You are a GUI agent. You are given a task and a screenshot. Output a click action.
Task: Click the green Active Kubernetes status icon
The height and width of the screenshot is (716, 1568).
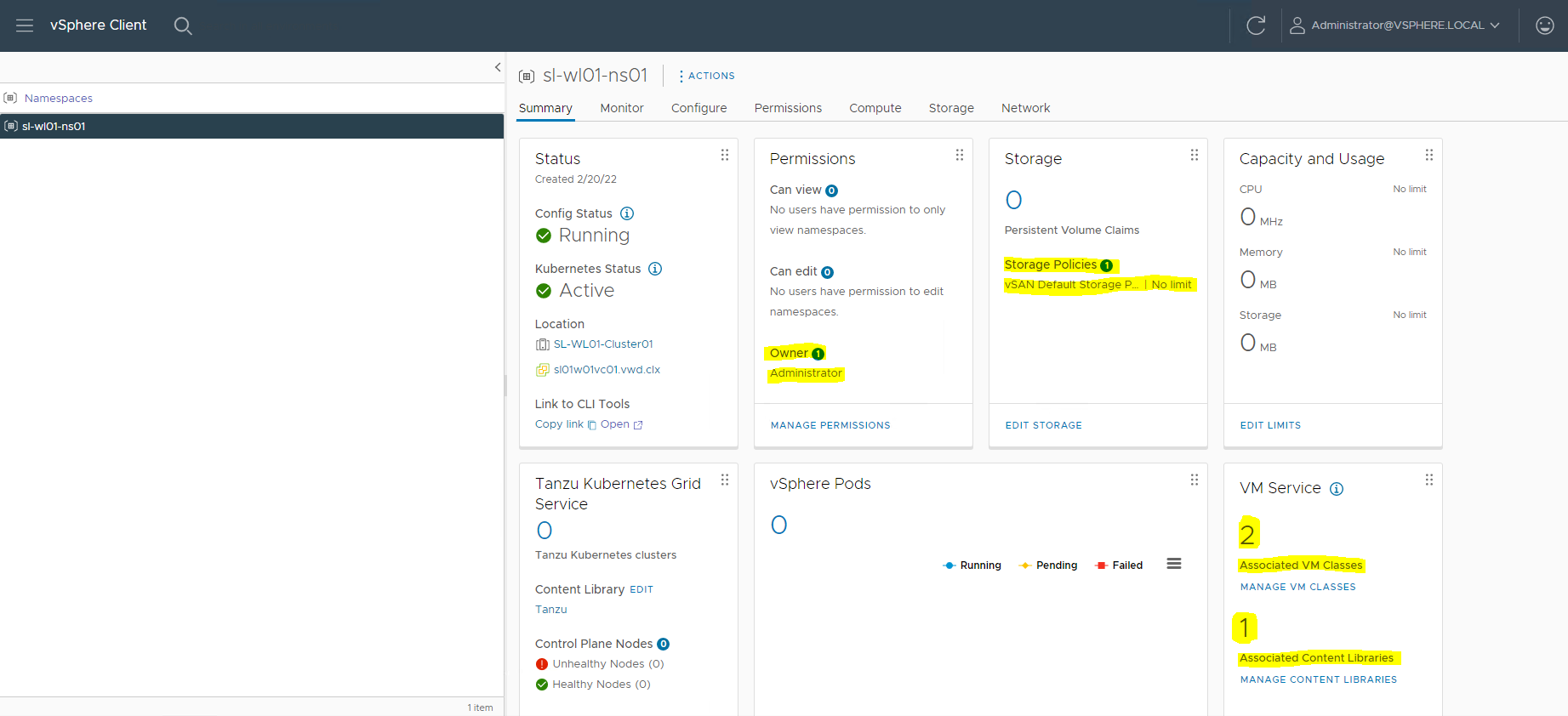pos(544,291)
